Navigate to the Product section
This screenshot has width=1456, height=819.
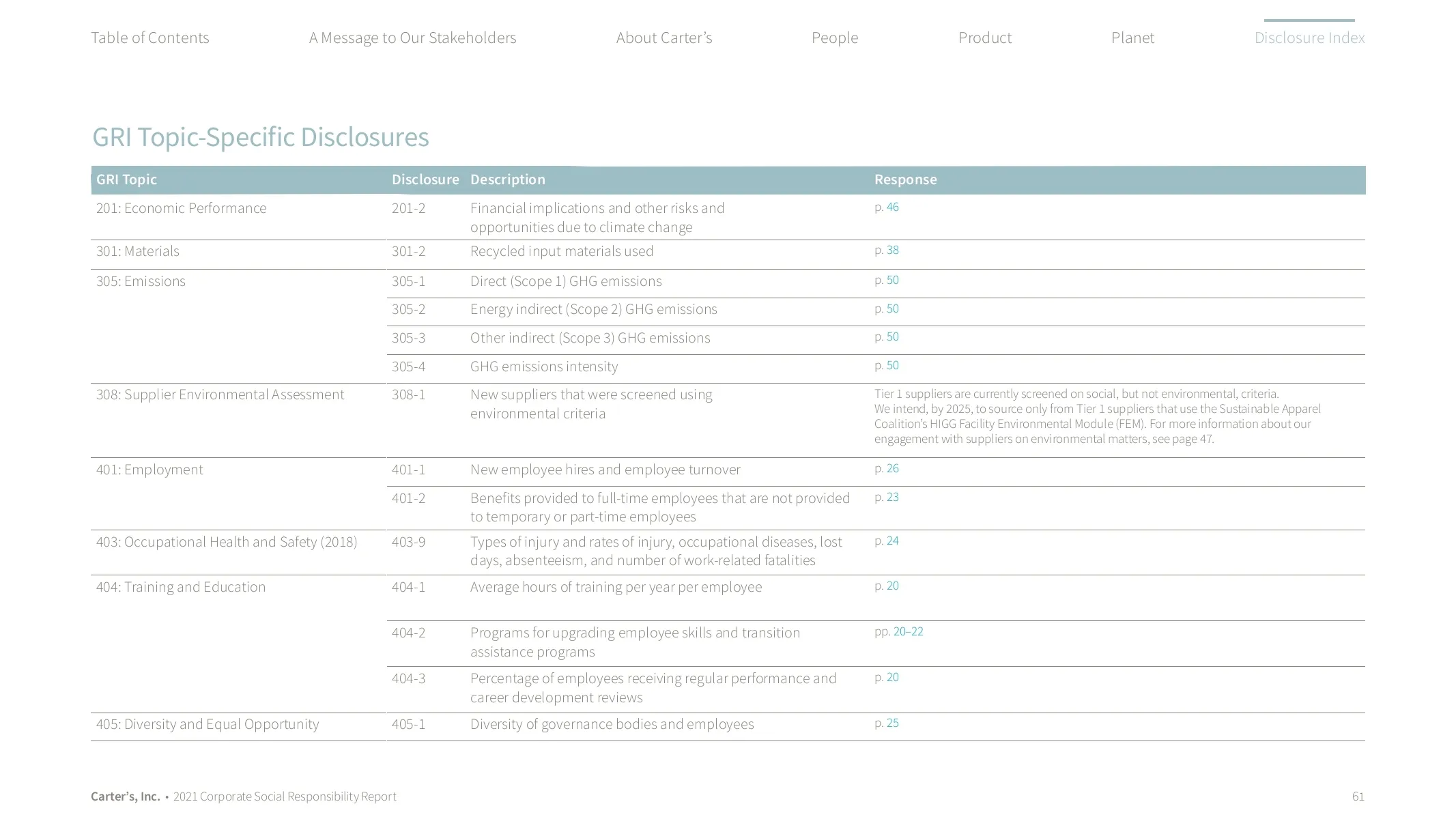pos(984,38)
